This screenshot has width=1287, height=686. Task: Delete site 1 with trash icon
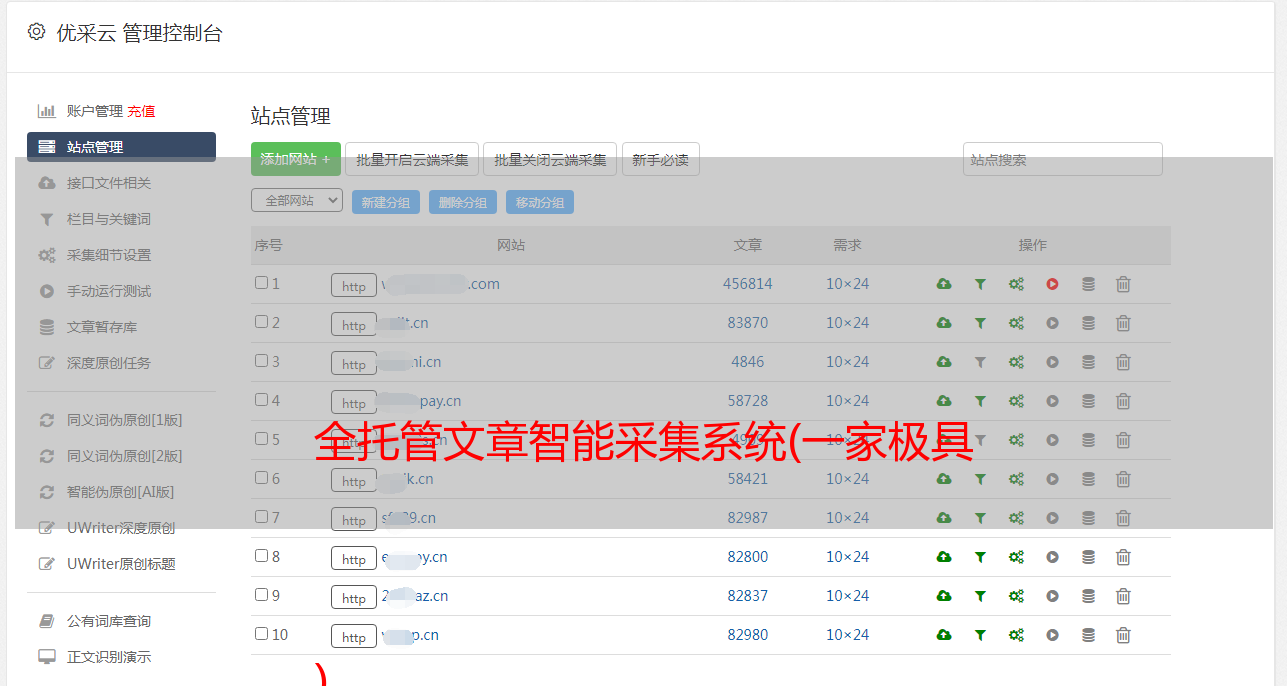click(1123, 284)
